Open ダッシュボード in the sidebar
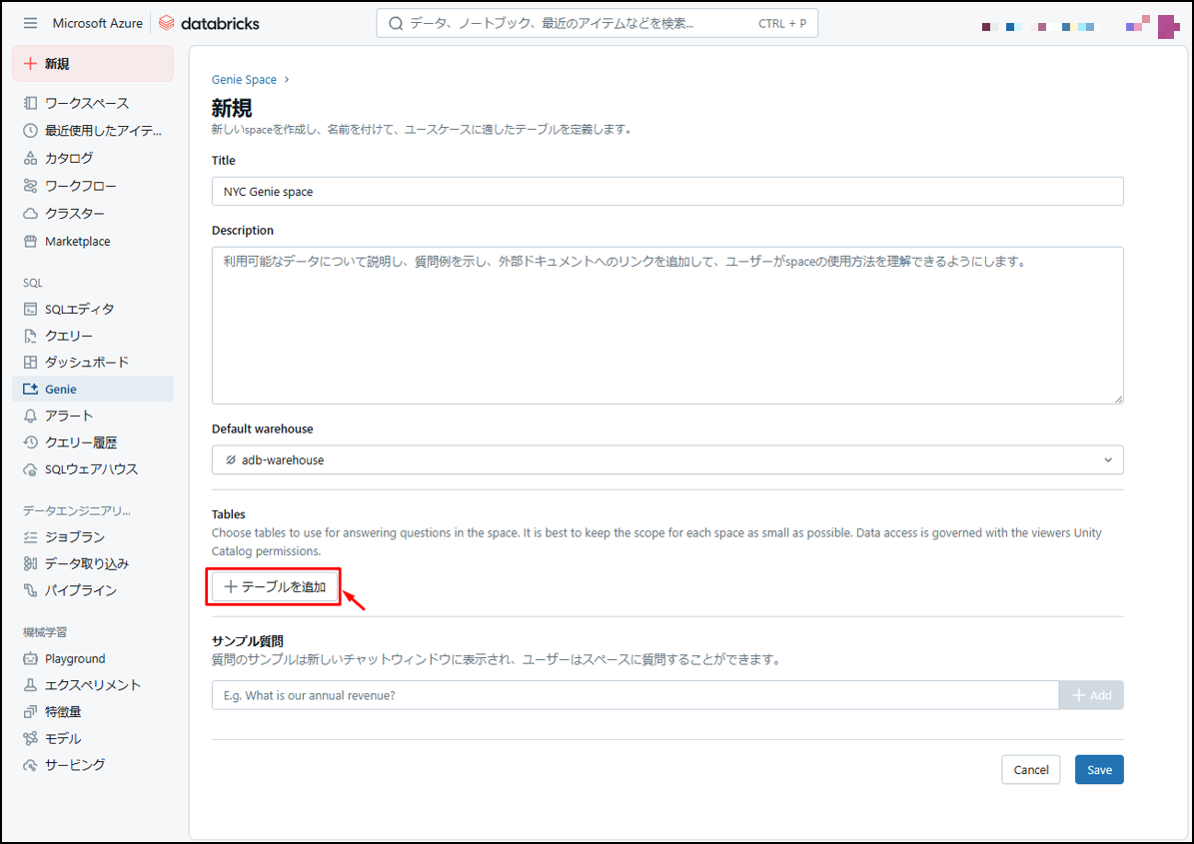This screenshot has width=1194, height=844. tap(86, 362)
